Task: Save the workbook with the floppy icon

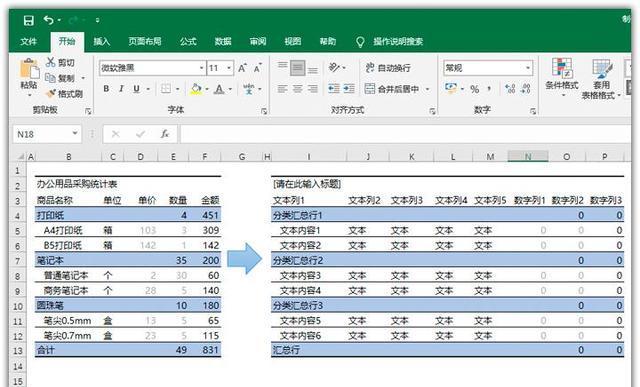Action: click(28, 20)
